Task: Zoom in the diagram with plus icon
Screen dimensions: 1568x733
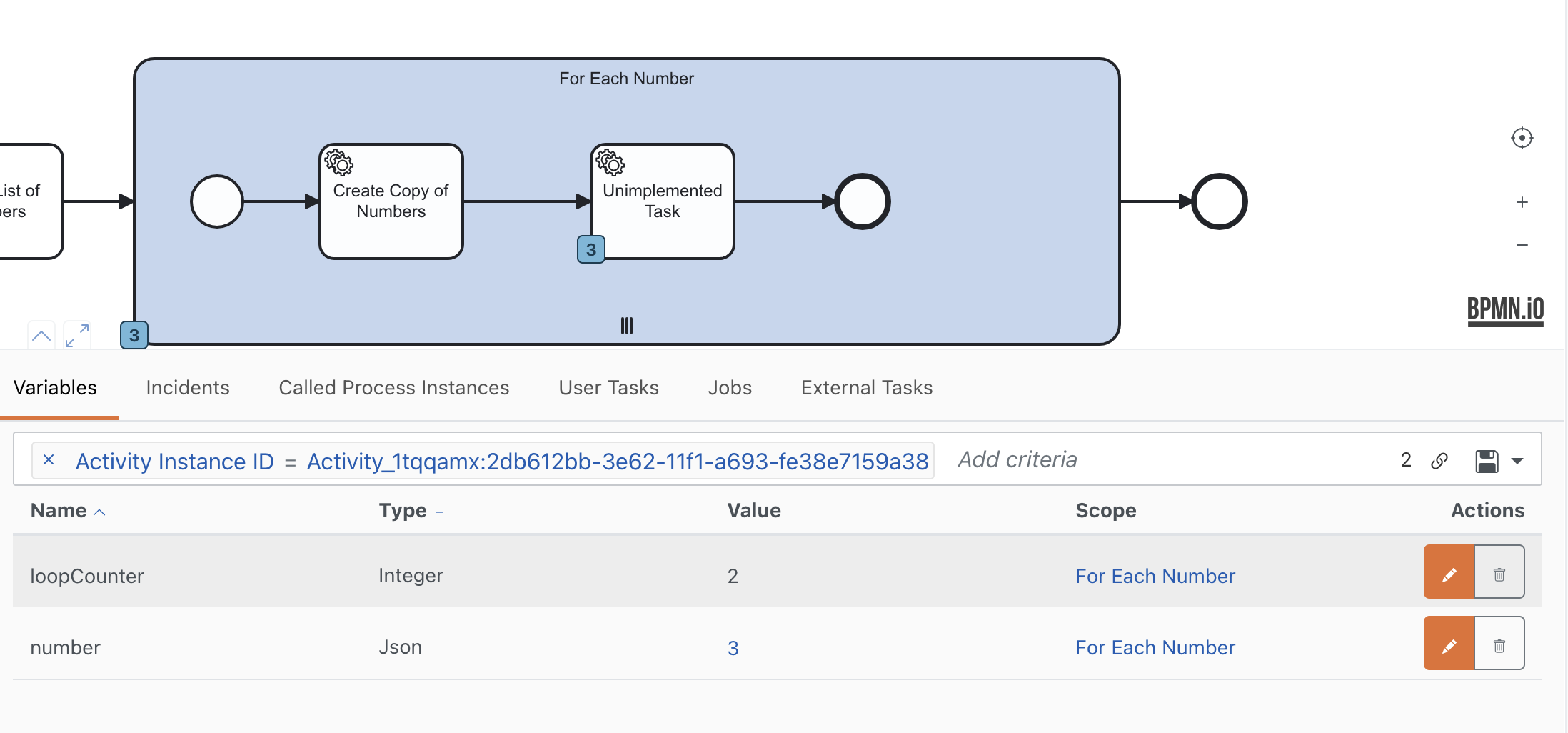Action: click(1522, 202)
